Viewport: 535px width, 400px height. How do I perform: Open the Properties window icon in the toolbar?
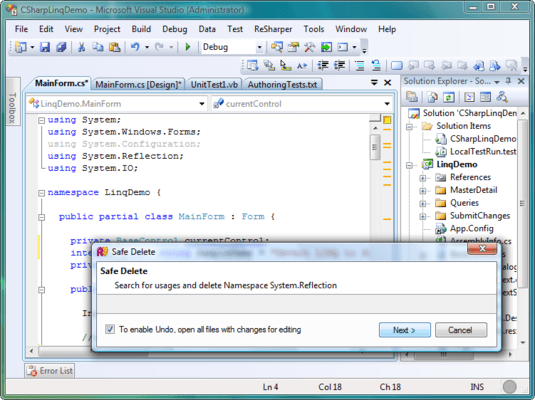[x=293, y=47]
